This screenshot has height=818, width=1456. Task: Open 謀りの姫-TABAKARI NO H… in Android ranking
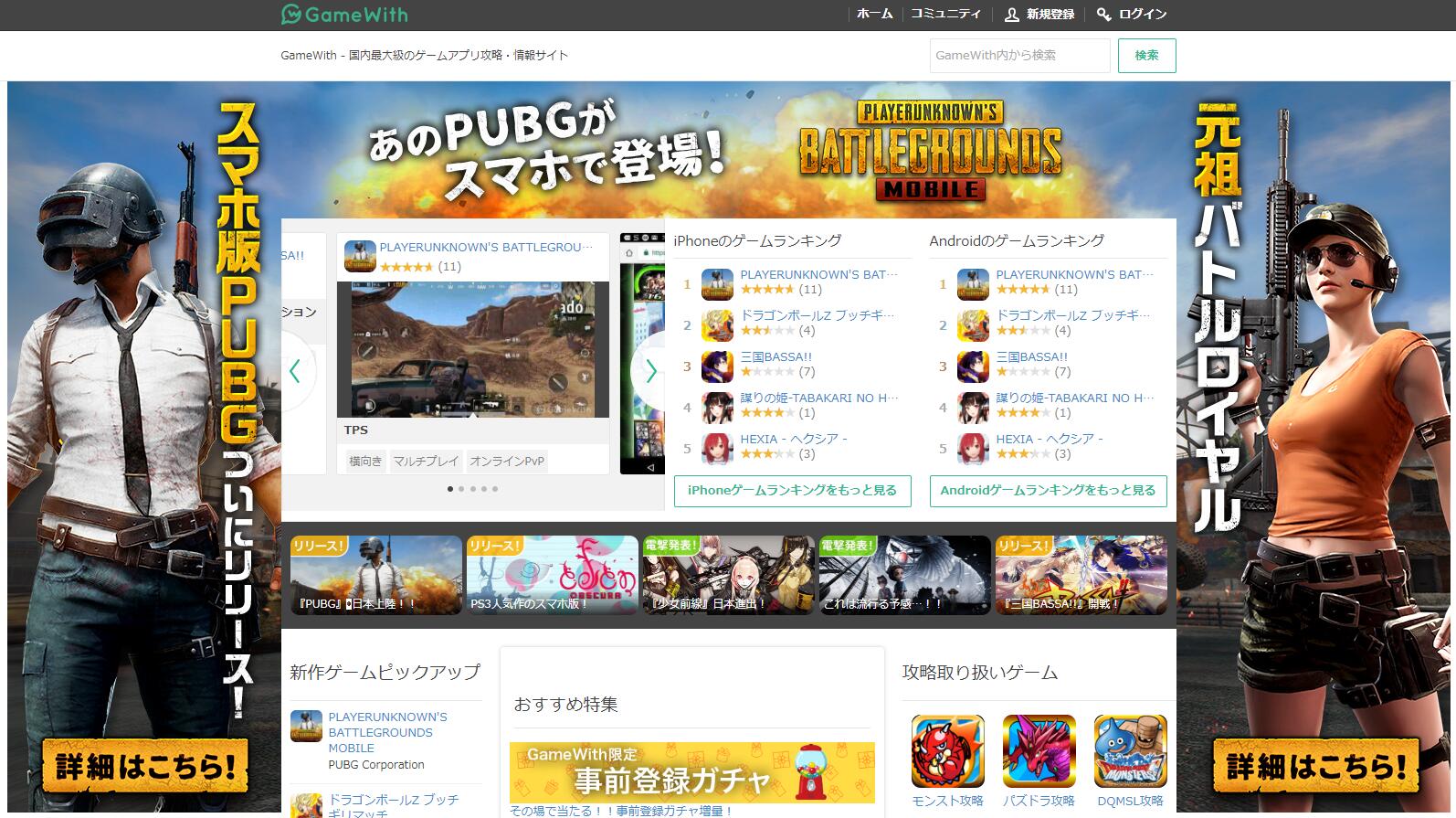click(1075, 398)
